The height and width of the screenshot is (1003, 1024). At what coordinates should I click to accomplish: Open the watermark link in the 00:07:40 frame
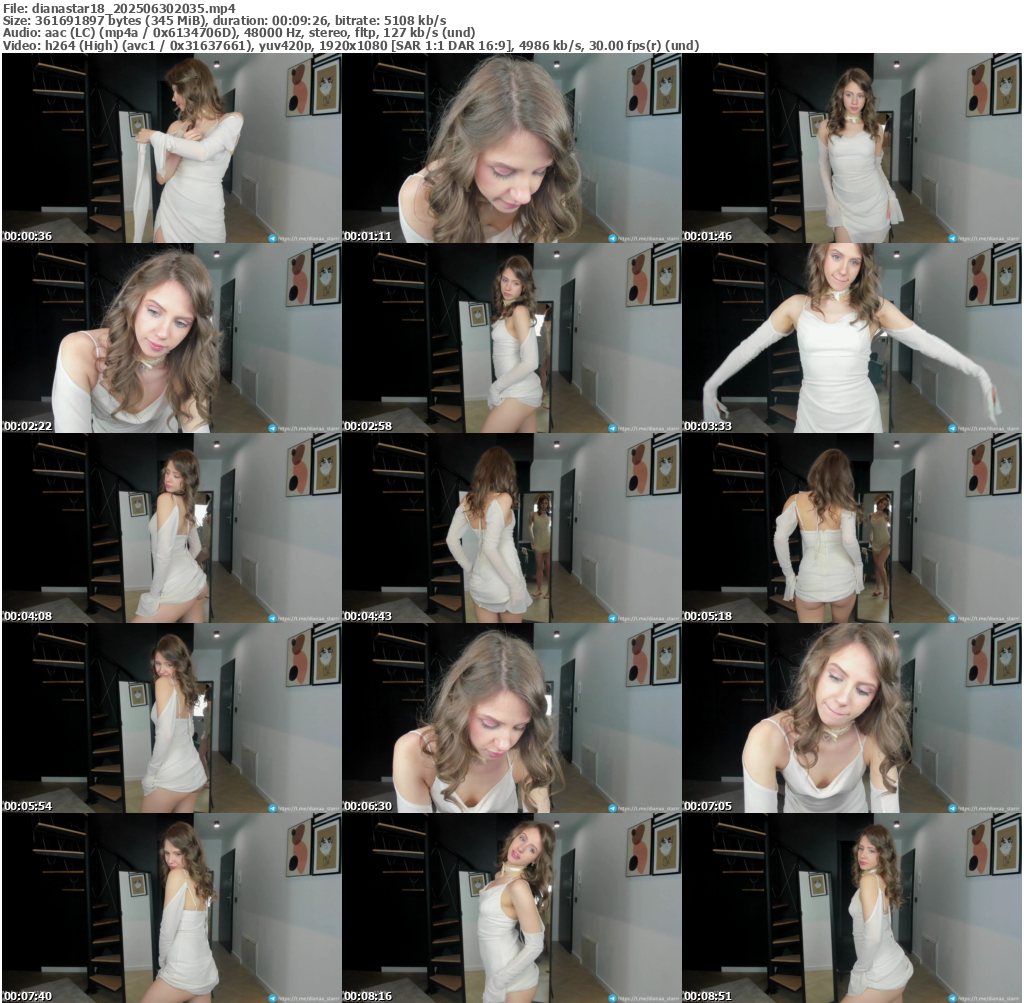click(x=310, y=998)
